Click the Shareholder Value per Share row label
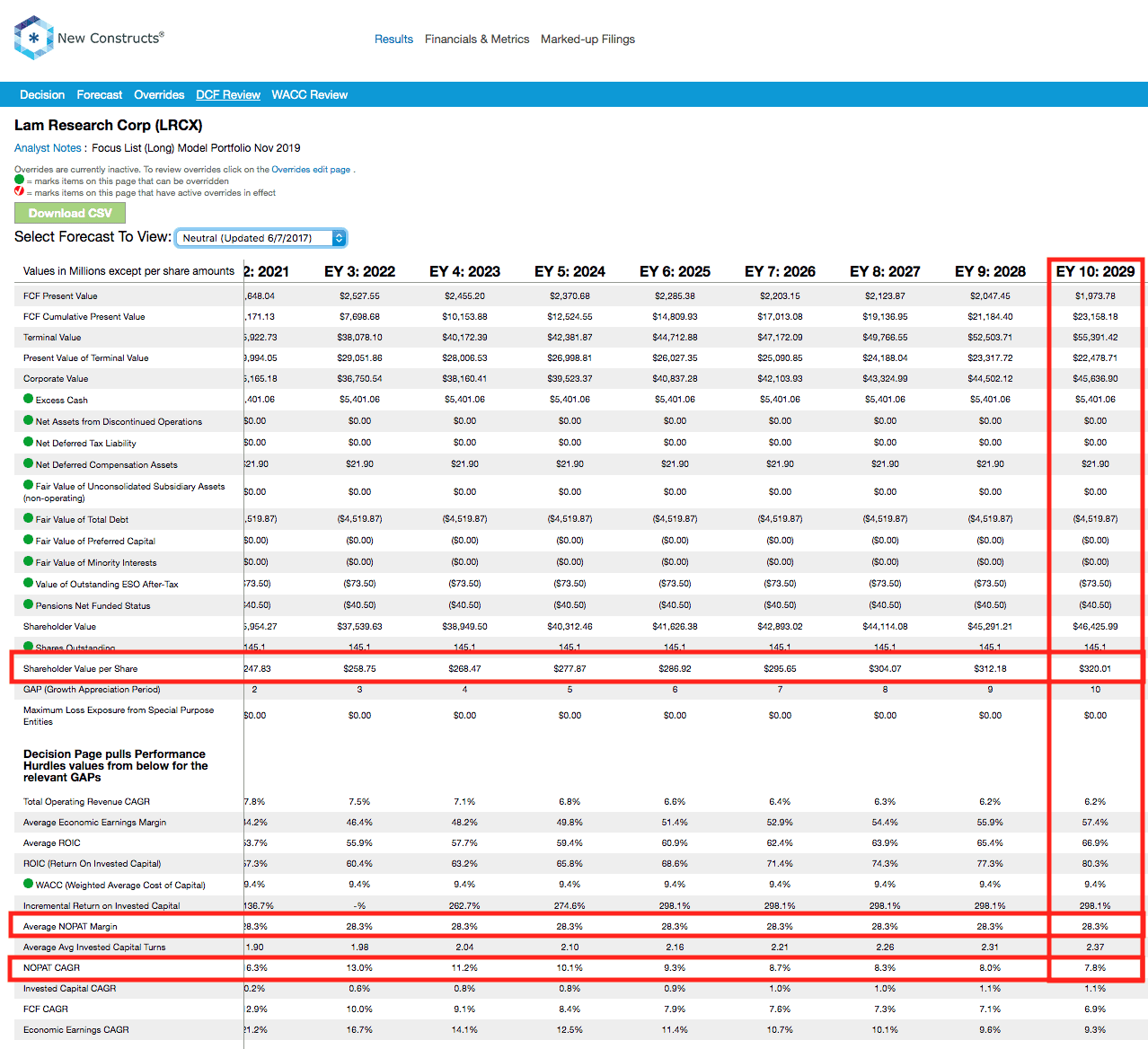 (81, 668)
